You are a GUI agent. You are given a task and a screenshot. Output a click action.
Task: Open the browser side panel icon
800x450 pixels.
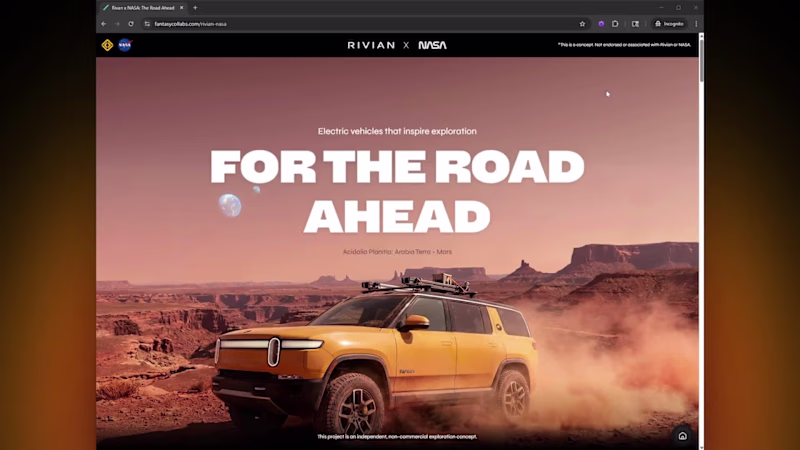[x=635, y=24]
